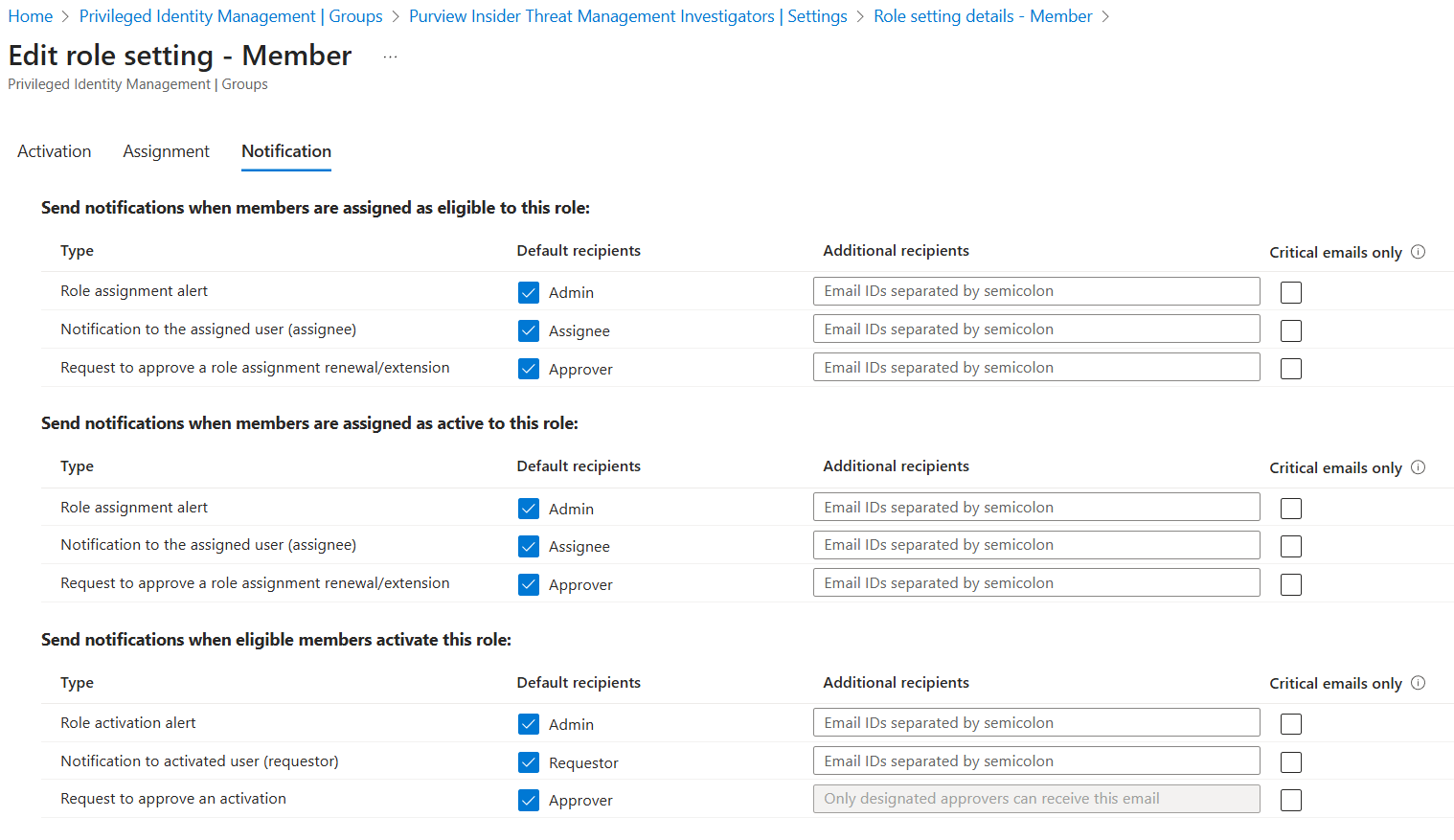Enable critical emails only for Role activation alert
Viewport: 1454px width, 840px height.
1291,724
